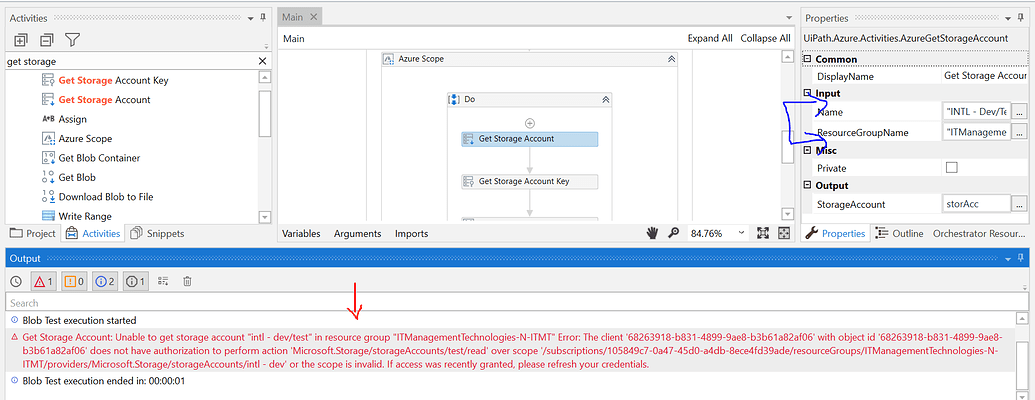Collapse the Input properties section
The width and height of the screenshot is (1035, 400).
(807, 94)
